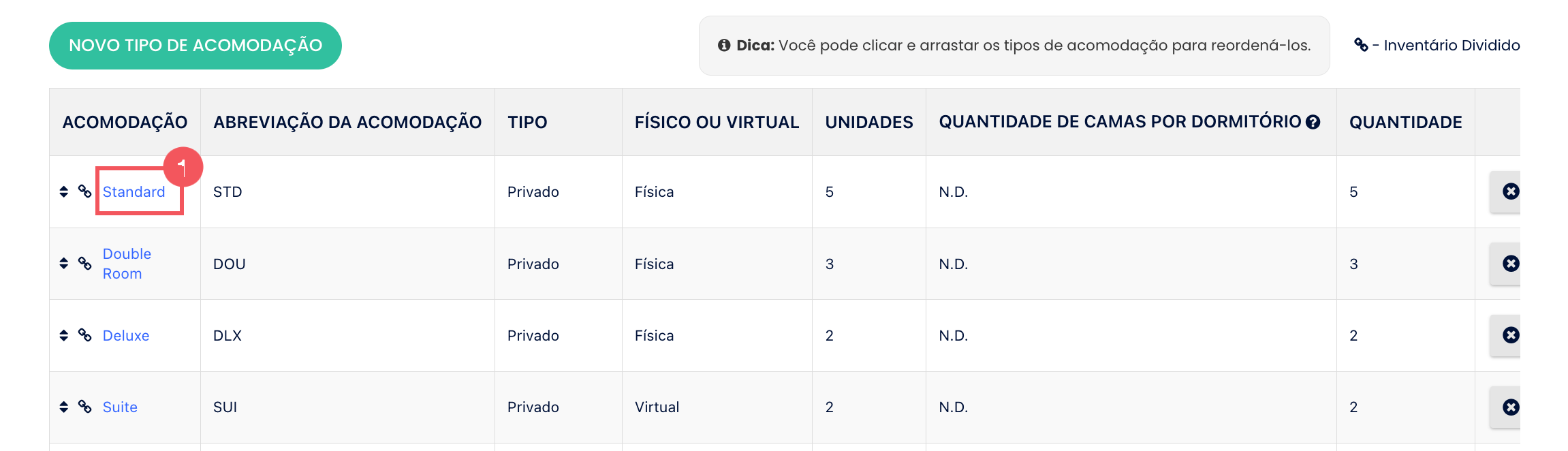Screen dimensions: 1568x451
Task: Click the Inventário Dividido legend icon
Action: click(x=1361, y=45)
